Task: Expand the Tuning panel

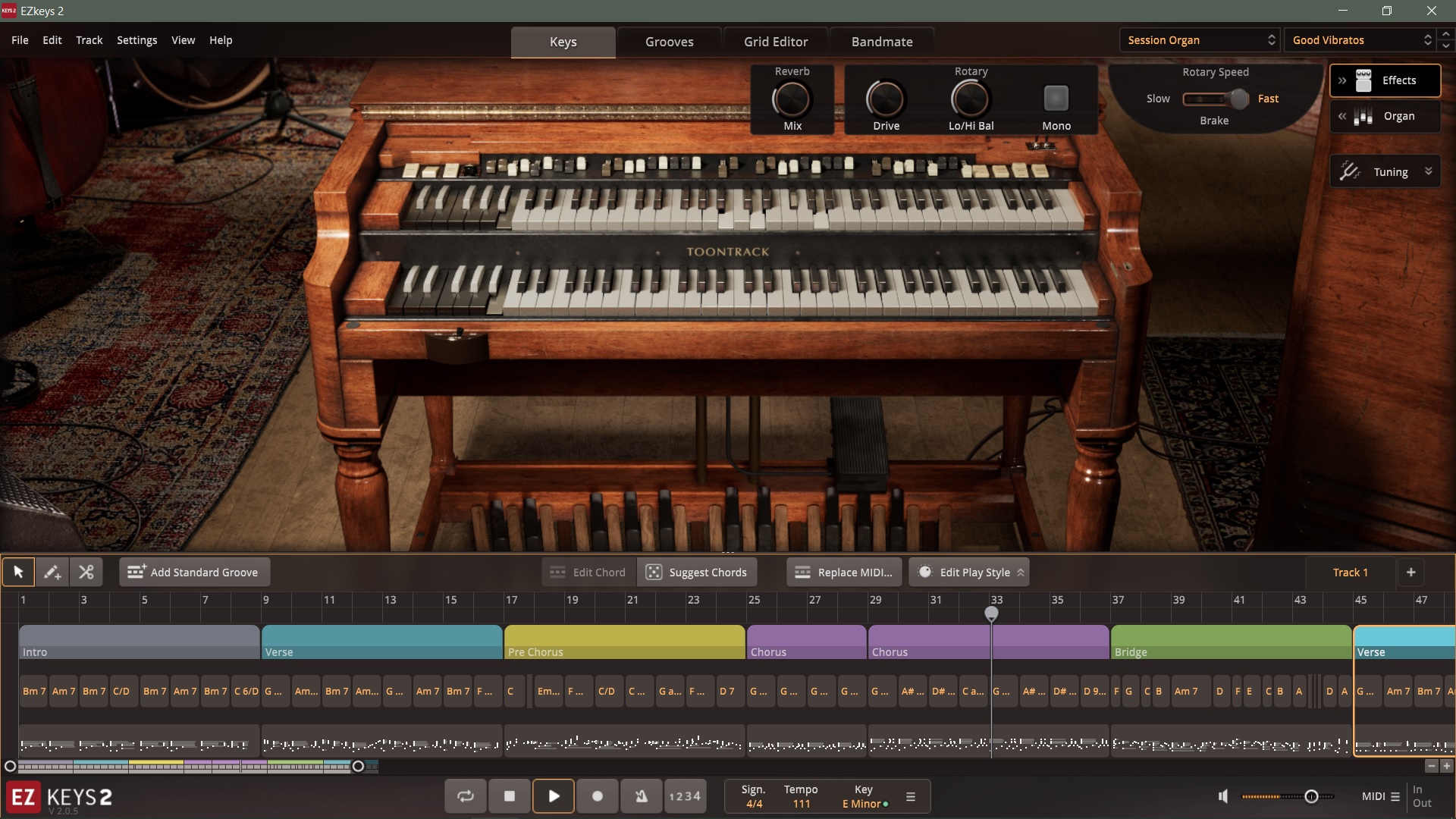Action: tap(1428, 171)
